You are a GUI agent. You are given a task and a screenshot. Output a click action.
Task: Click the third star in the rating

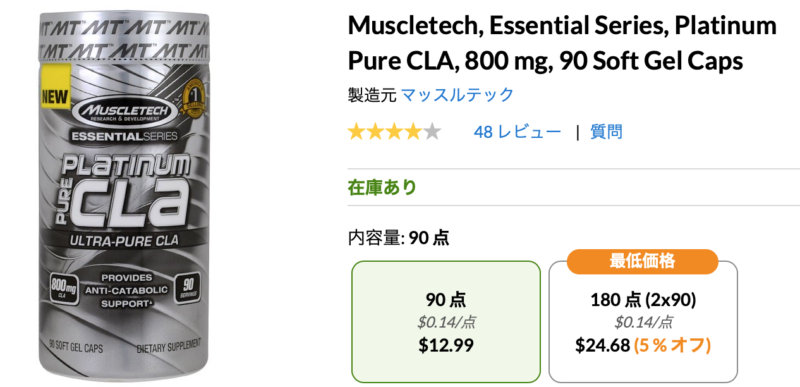point(394,132)
